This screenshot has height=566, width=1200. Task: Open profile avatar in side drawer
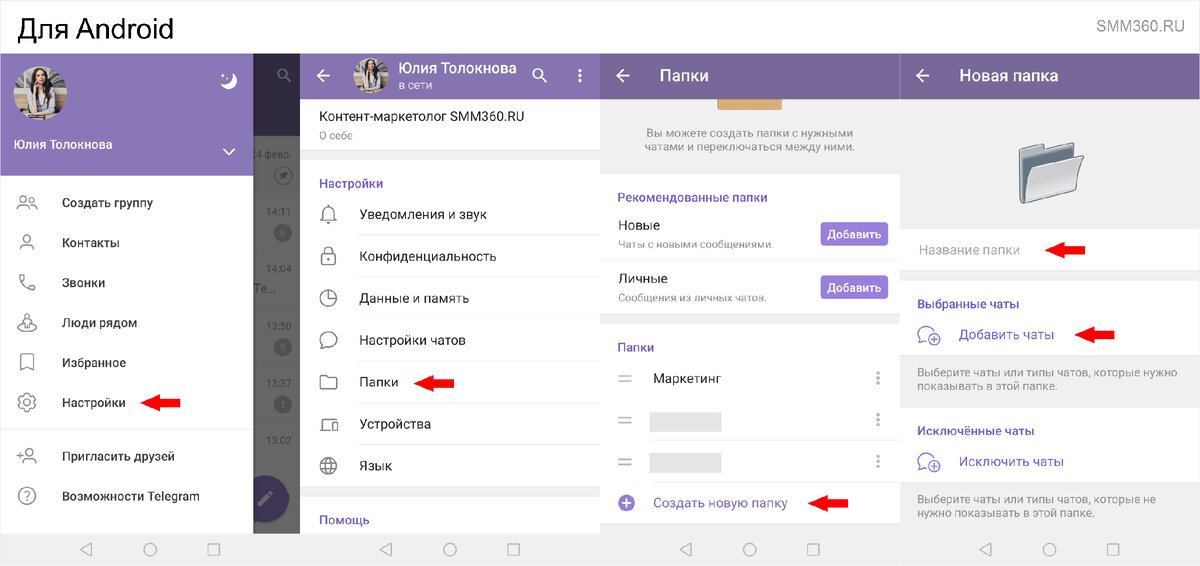(40, 92)
